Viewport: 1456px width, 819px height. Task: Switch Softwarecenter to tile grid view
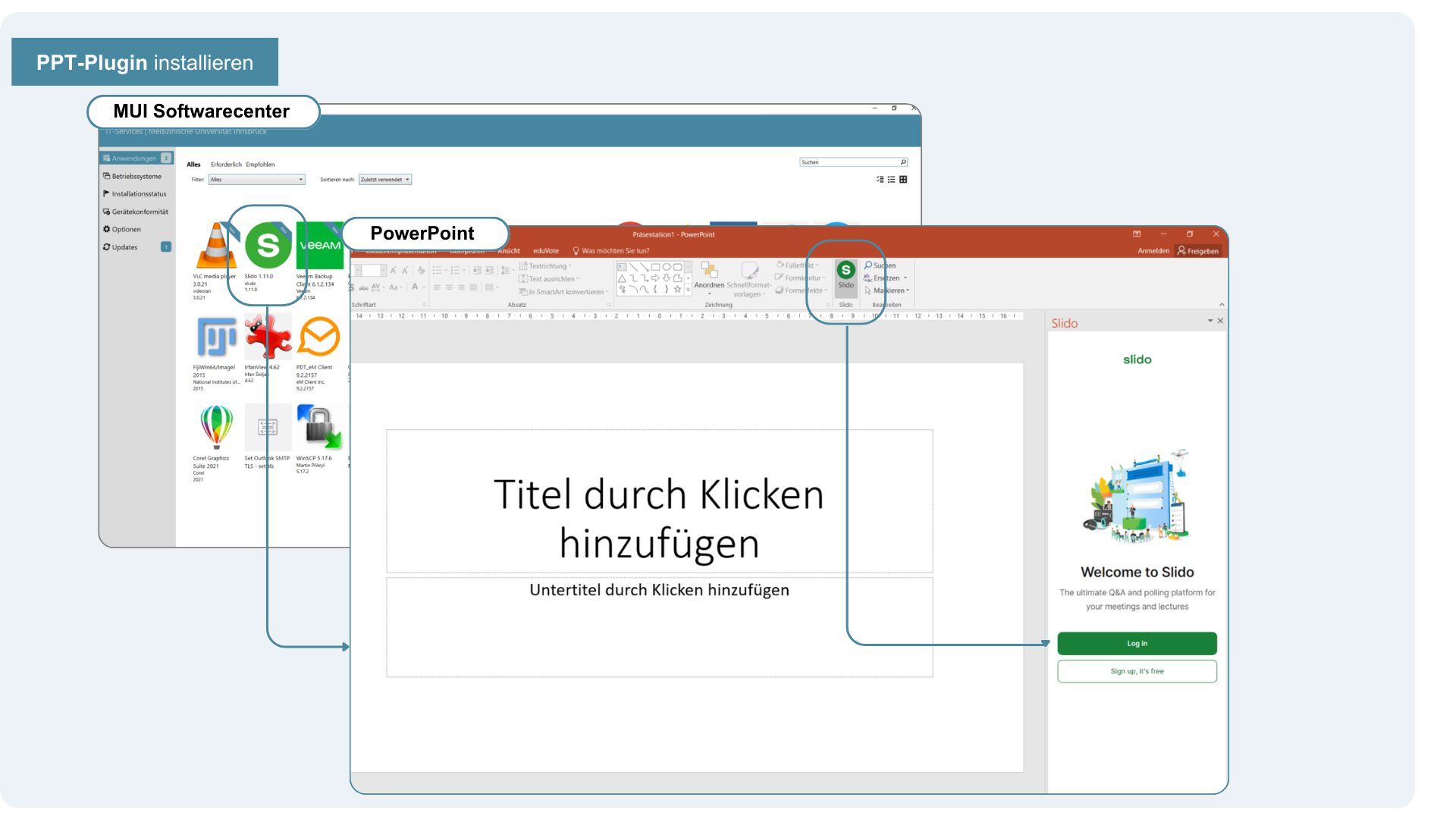pyautogui.click(x=903, y=180)
